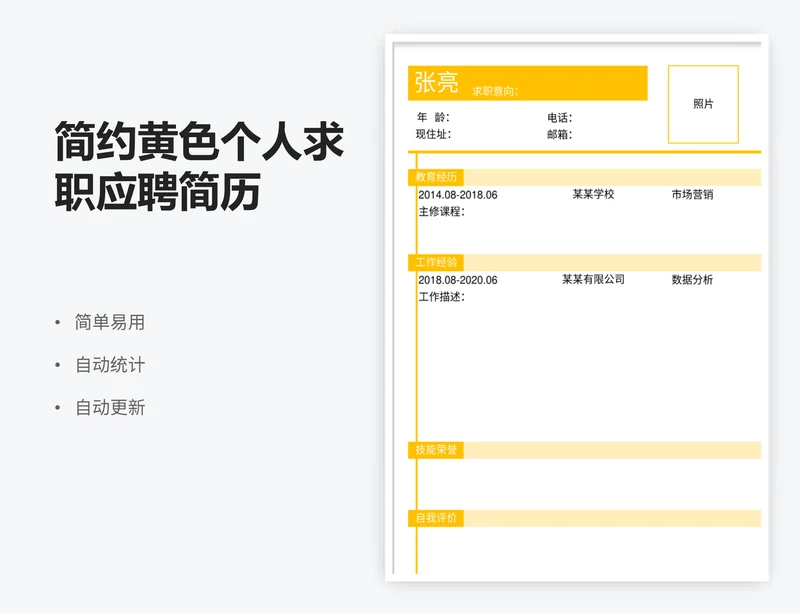Select the 自动统计 bullet text
Image resolution: width=800 pixels, height=613 pixels.
click(x=110, y=365)
